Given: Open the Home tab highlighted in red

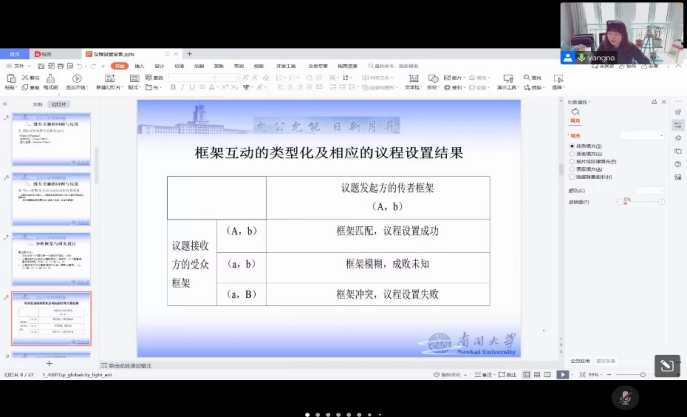Looking at the screenshot, I should coord(119,65).
